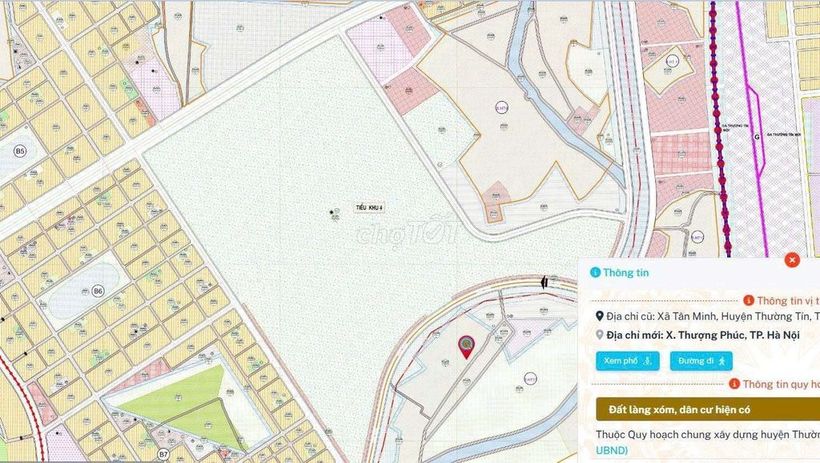Viewport: 820px width, 463px height.
Task: Select the green triangular park area
Action: coord(183,405)
